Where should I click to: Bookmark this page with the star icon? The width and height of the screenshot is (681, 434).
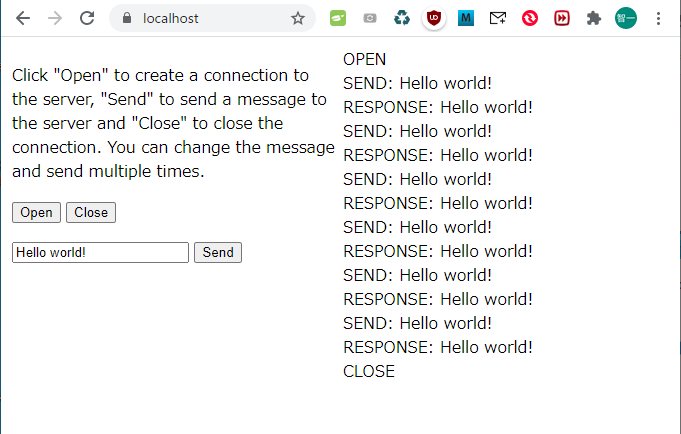pos(297,18)
